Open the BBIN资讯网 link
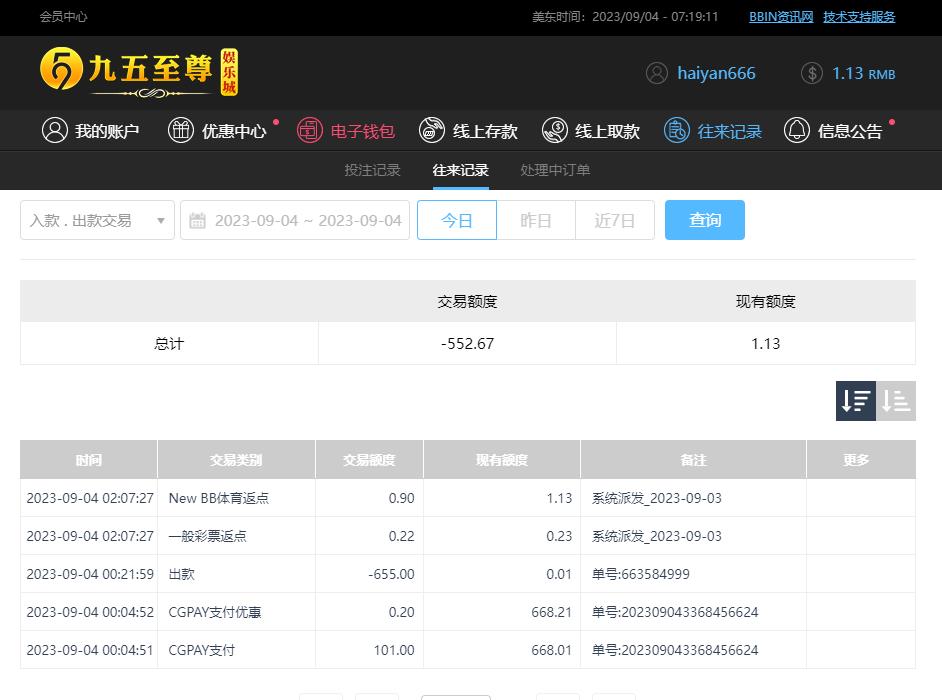This screenshot has width=942, height=700. coord(781,17)
